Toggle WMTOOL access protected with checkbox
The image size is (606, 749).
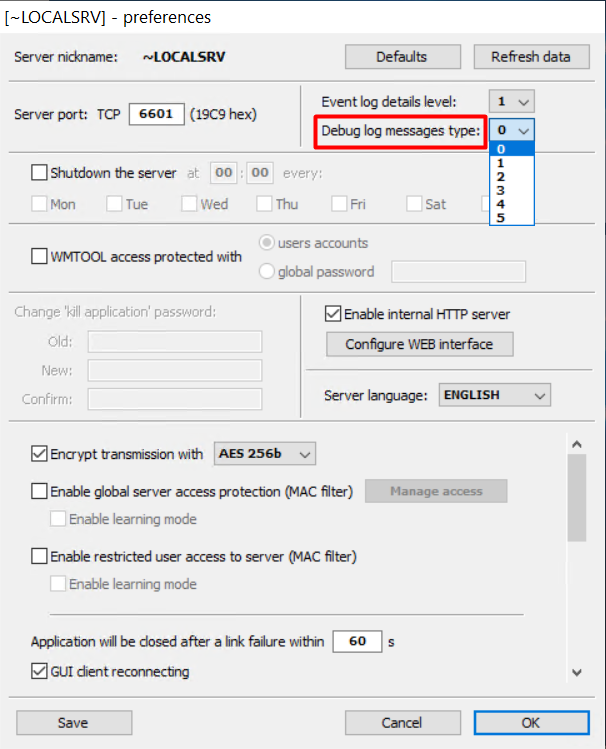coord(40,256)
